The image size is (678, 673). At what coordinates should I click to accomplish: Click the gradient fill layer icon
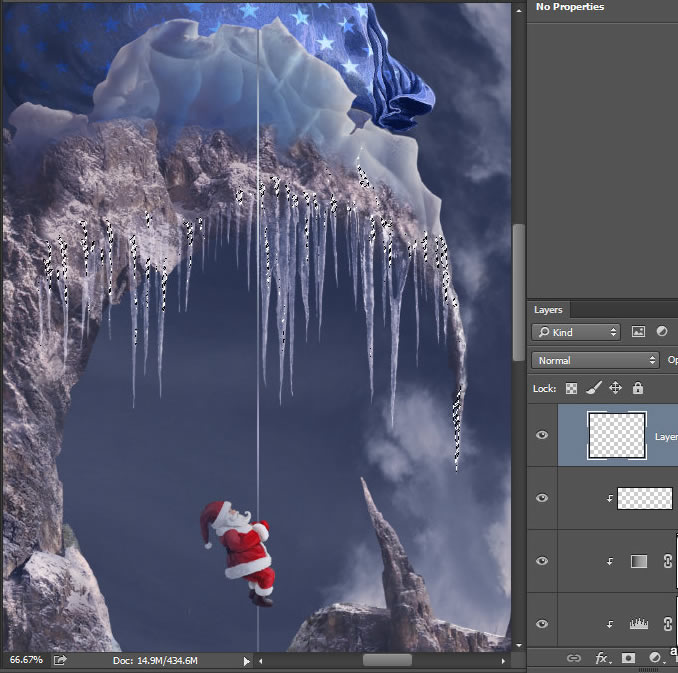(x=638, y=562)
